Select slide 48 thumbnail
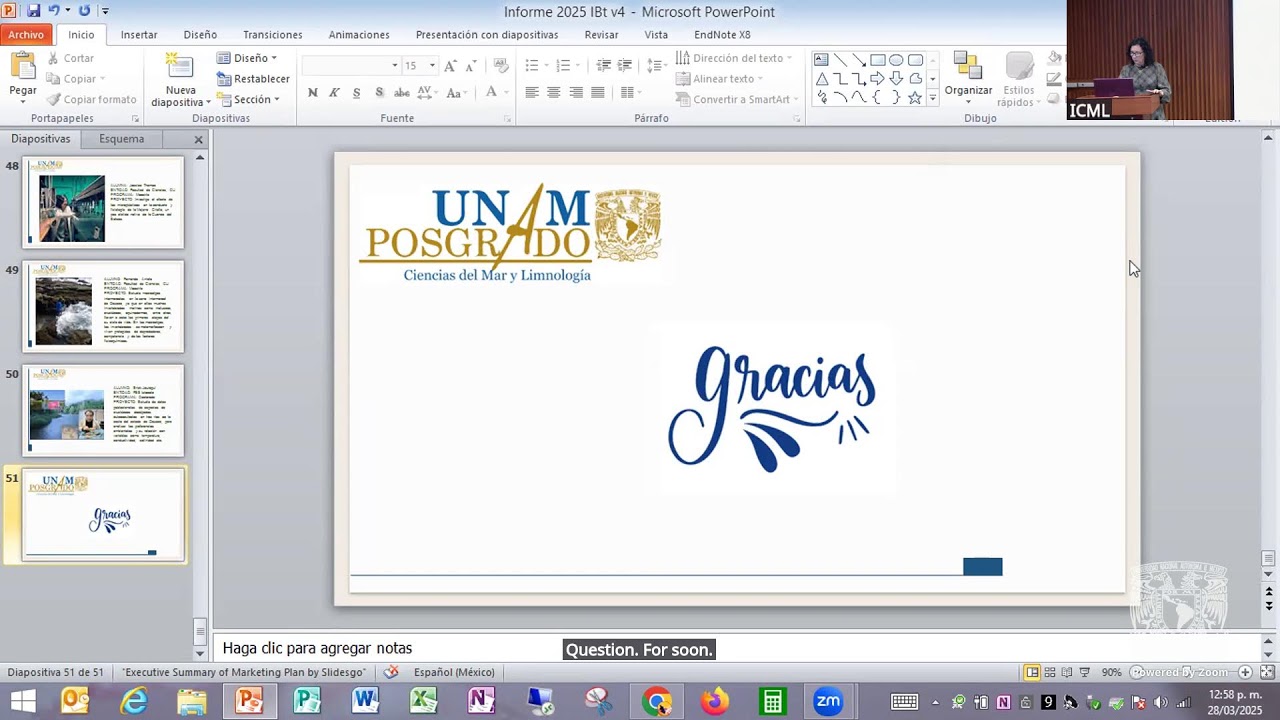 [103, 202]
